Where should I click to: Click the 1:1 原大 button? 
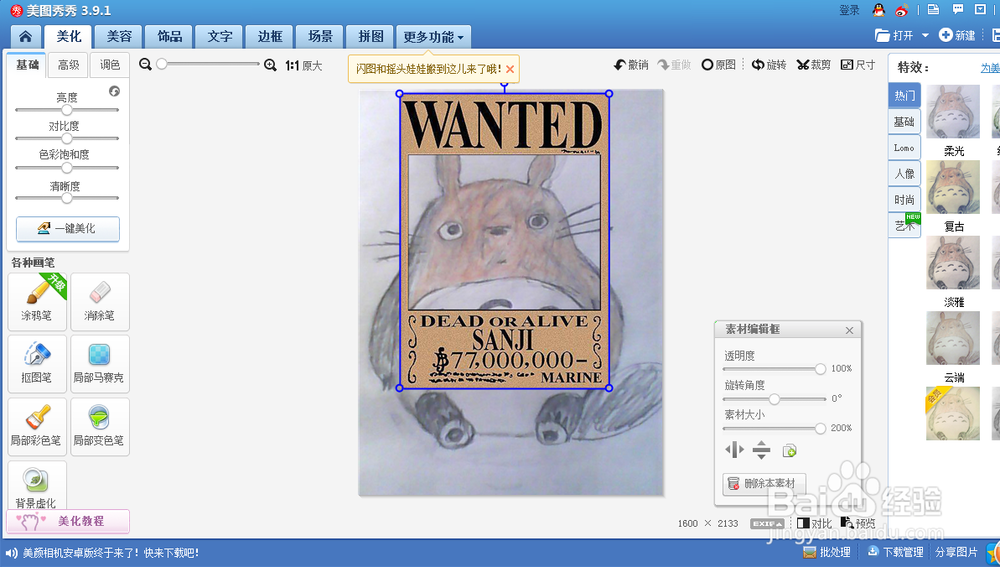304,65
